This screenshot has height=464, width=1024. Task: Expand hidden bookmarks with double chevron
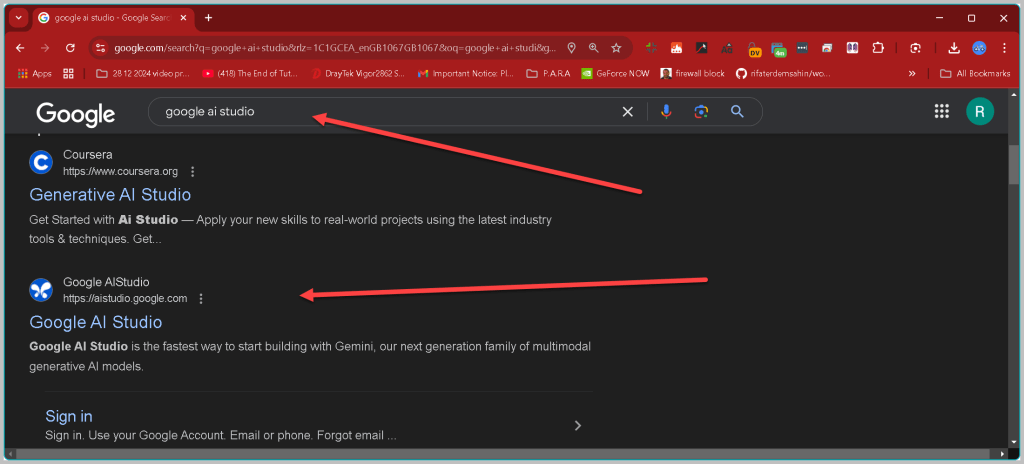coord(912,73)
